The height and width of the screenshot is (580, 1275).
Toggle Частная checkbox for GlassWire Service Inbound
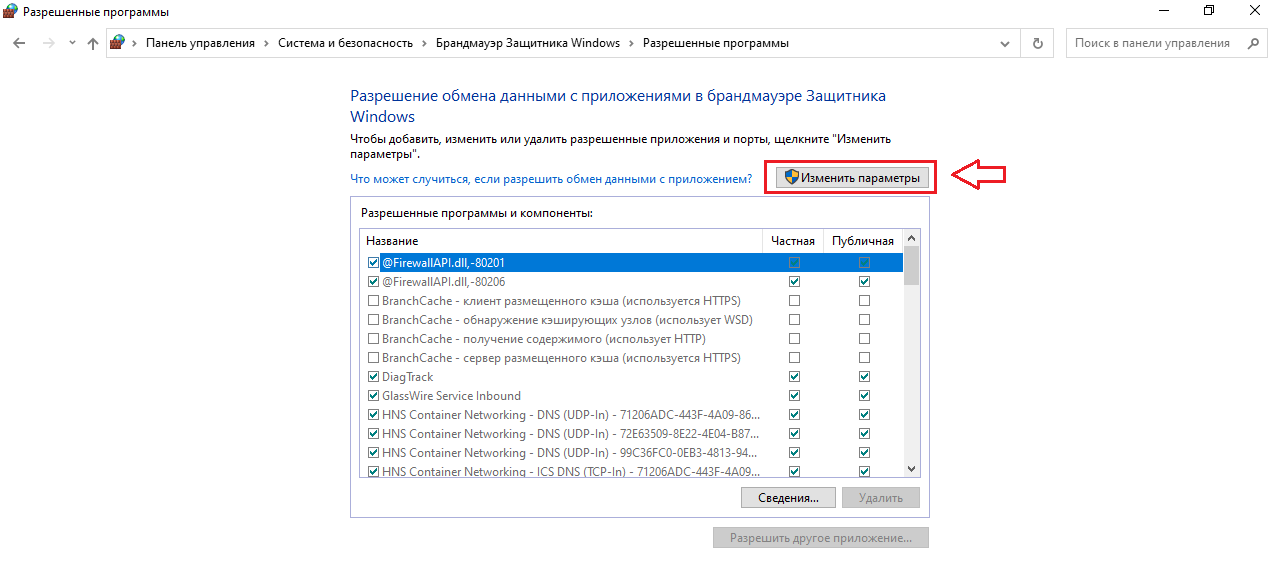pos(795,396)
